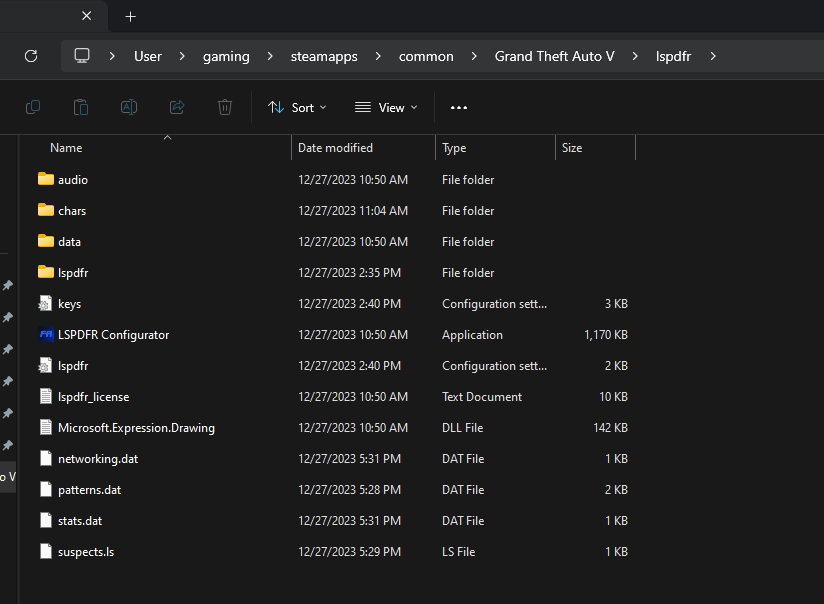Close the current Explorer tab
The height and width of the screenshot is (604, 824).
click(x=86, y=17)
